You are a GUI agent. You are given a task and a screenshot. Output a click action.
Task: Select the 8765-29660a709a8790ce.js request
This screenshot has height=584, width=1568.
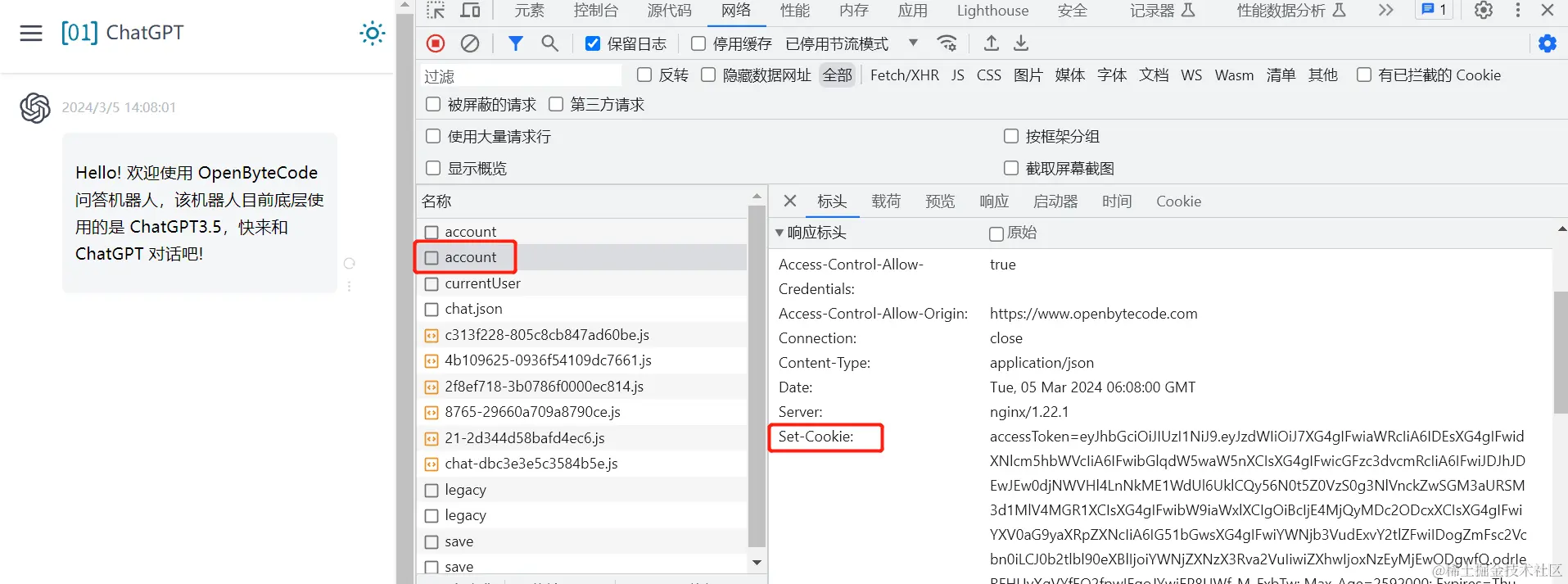[x=582, y=412]
